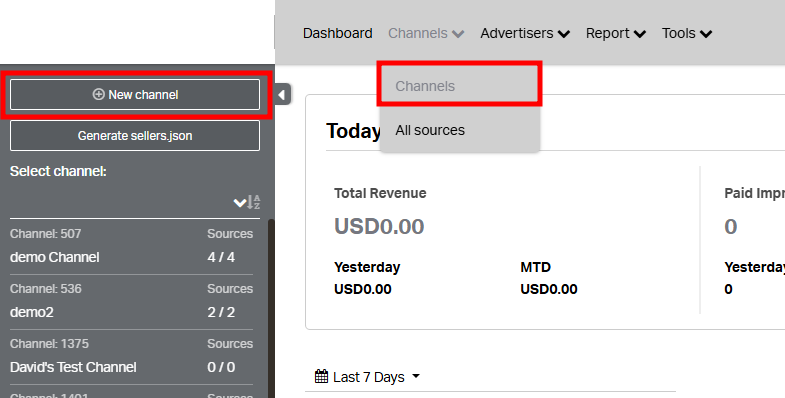
Task: Expand the Advertisers menu
Action: (525, 34)
